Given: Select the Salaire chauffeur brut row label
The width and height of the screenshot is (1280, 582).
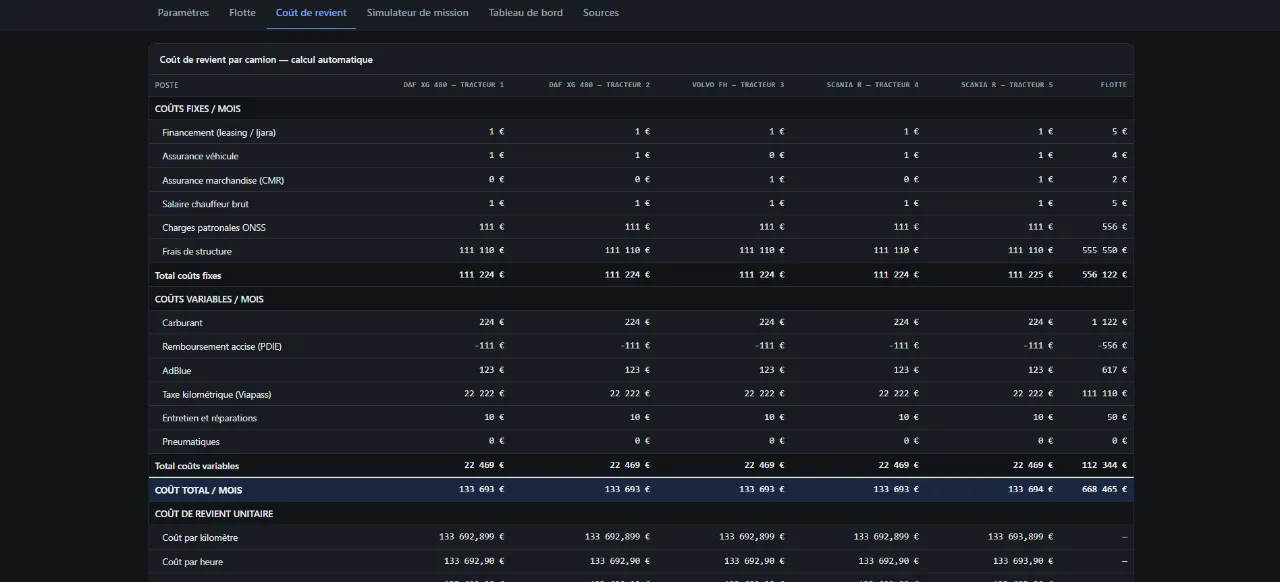Looking at the screenshot, I should click(205, 204).
